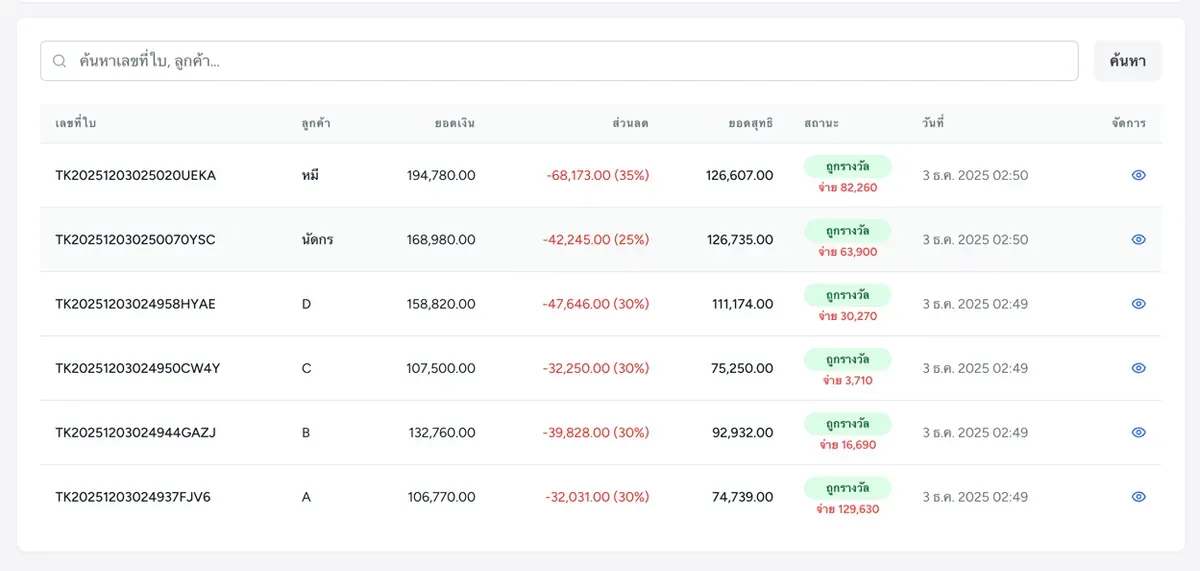Select the ลูกค้า column header
The height and width of the screenshot is (571, 1200).
[x=316, y=124]
